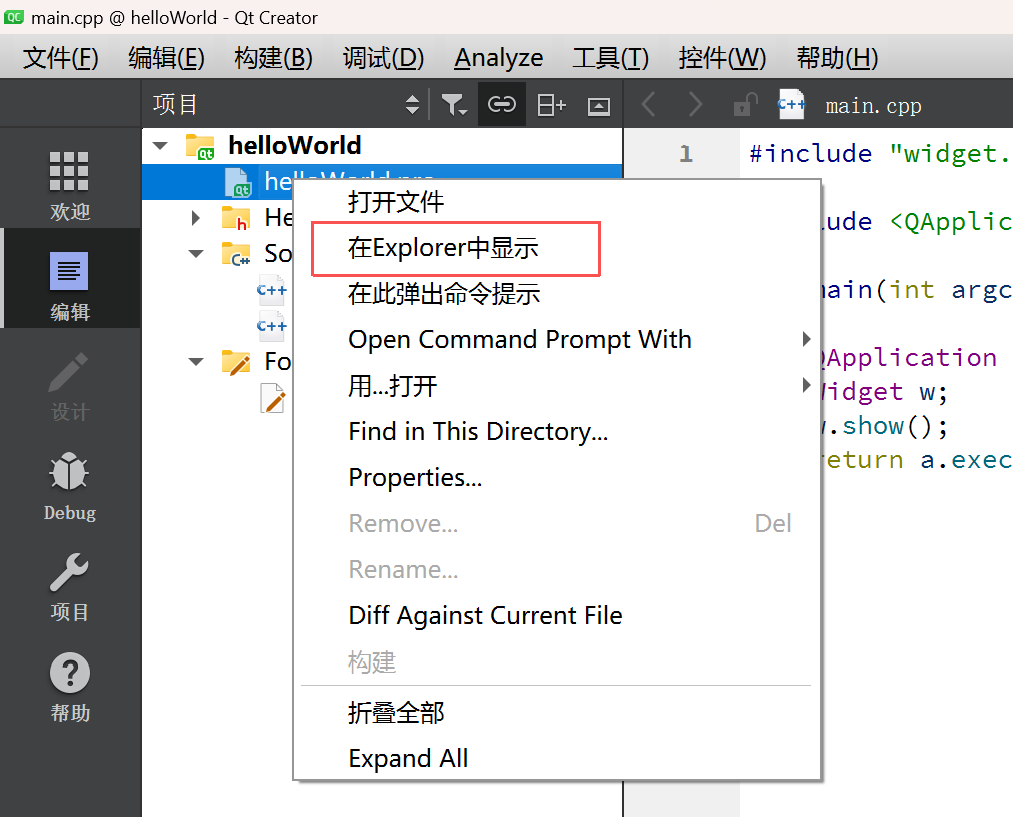This screenshot has height=817, width=1013.
Task: Open the 文件(F) menu
Action: pos(61,58)
